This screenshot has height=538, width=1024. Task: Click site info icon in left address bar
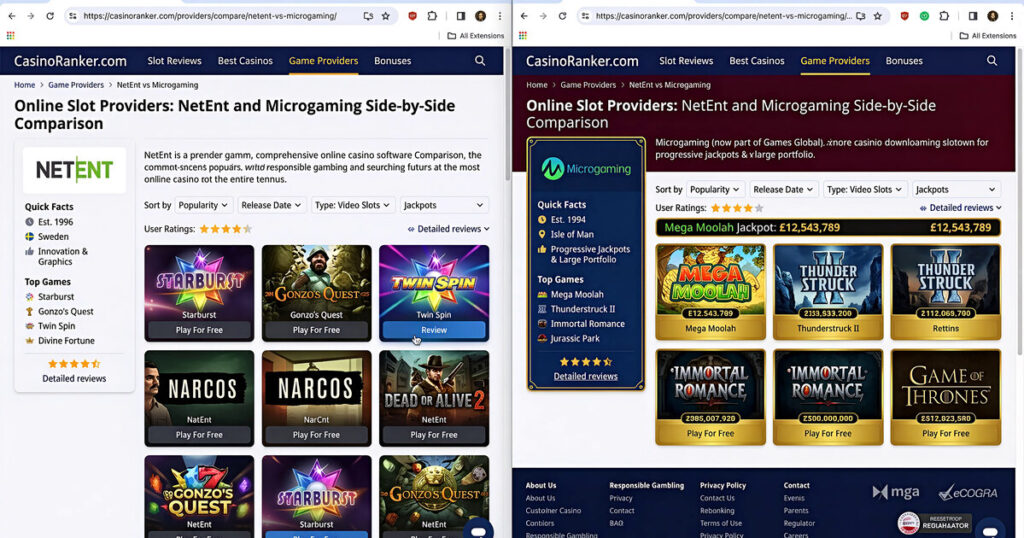[x=72, y=16]
